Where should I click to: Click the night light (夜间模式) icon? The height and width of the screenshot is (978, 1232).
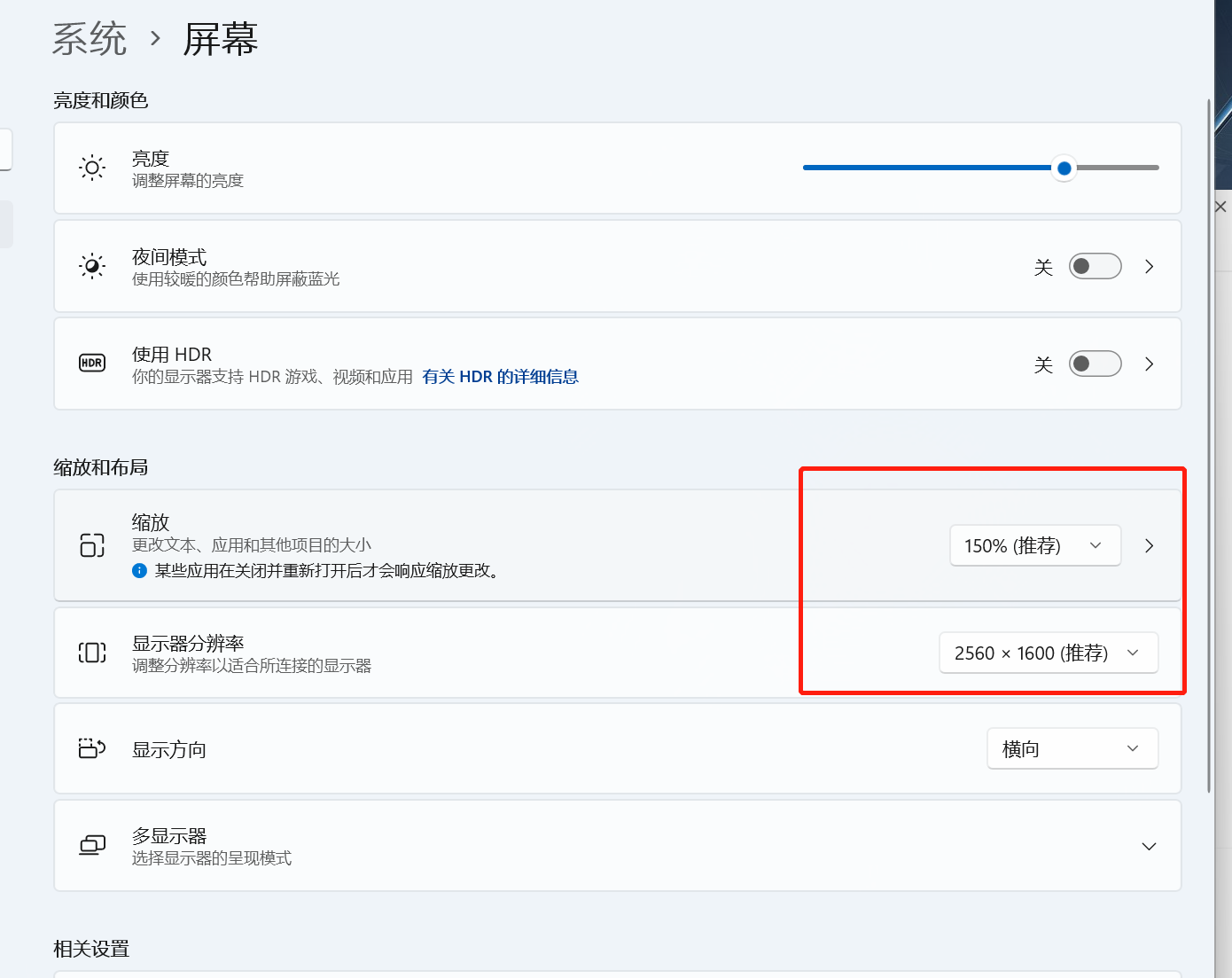(x=92, y=266)
